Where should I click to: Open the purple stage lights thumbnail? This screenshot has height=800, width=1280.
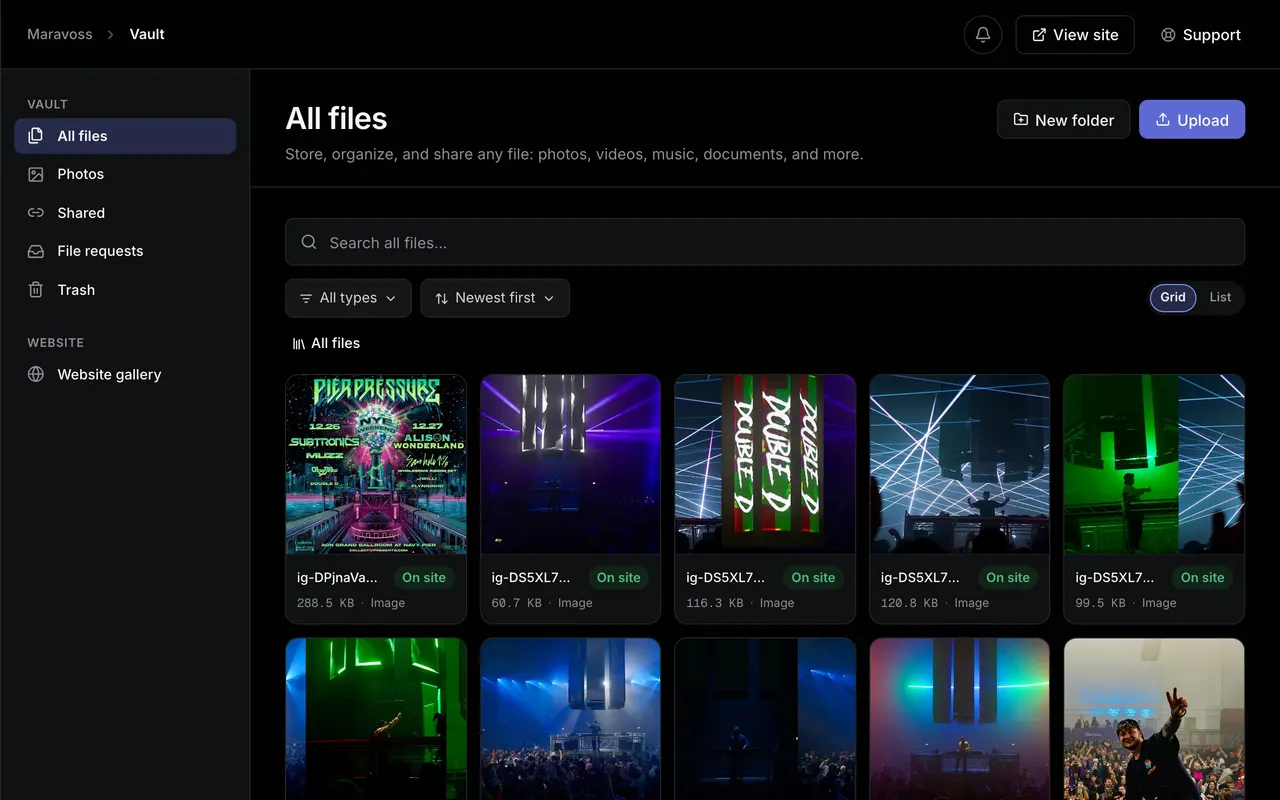click(x=570, y=464)
